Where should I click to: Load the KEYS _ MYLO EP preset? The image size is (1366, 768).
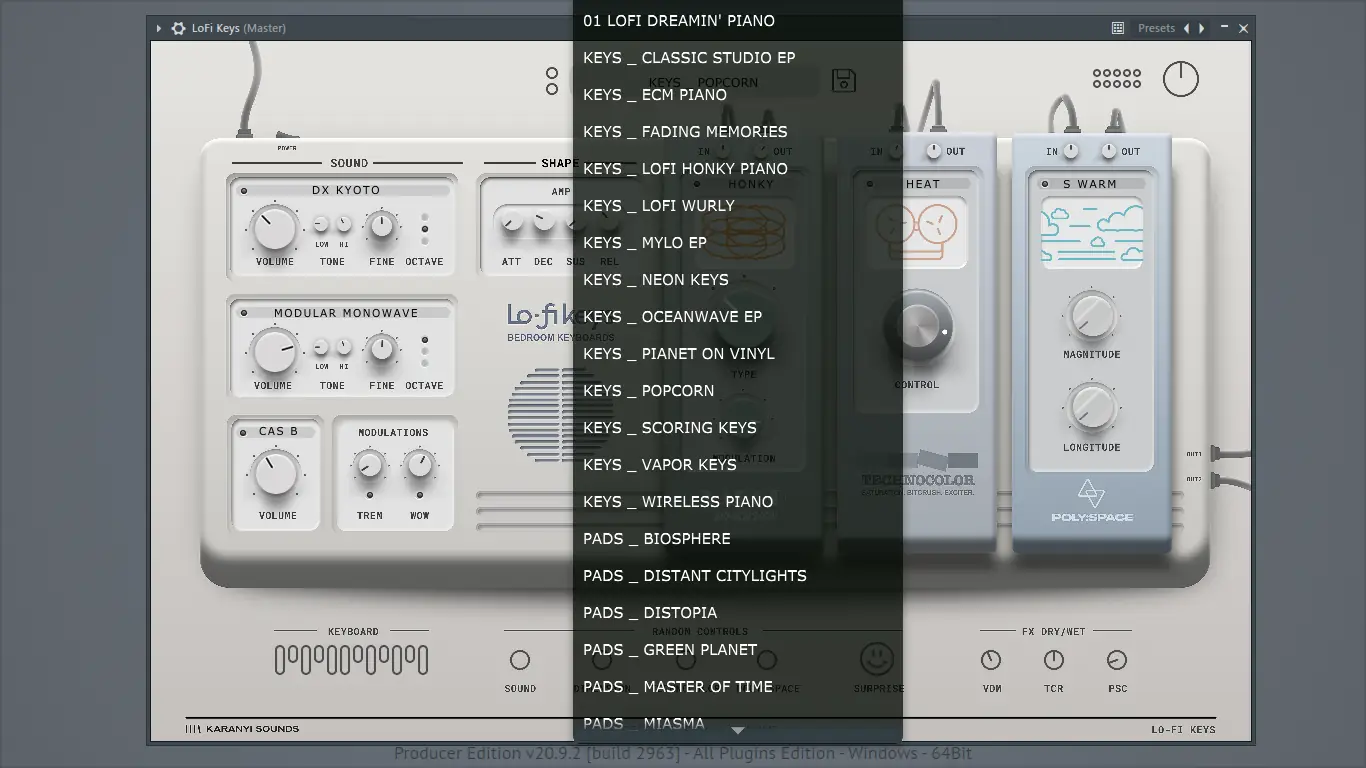[x=738, y=242]
